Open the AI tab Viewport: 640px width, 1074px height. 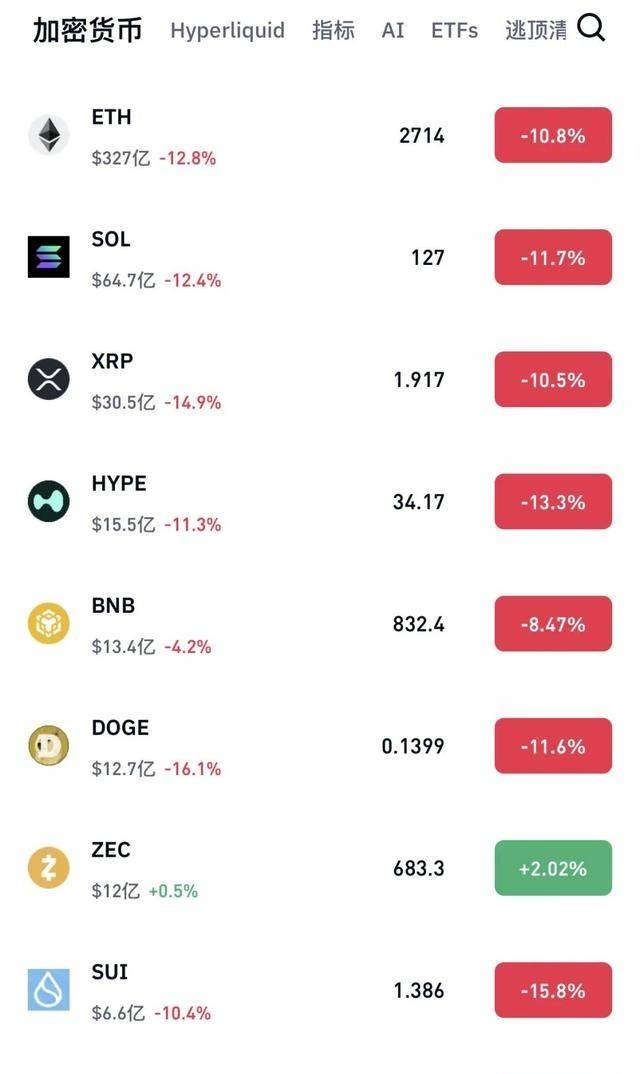tap(393, 30)
